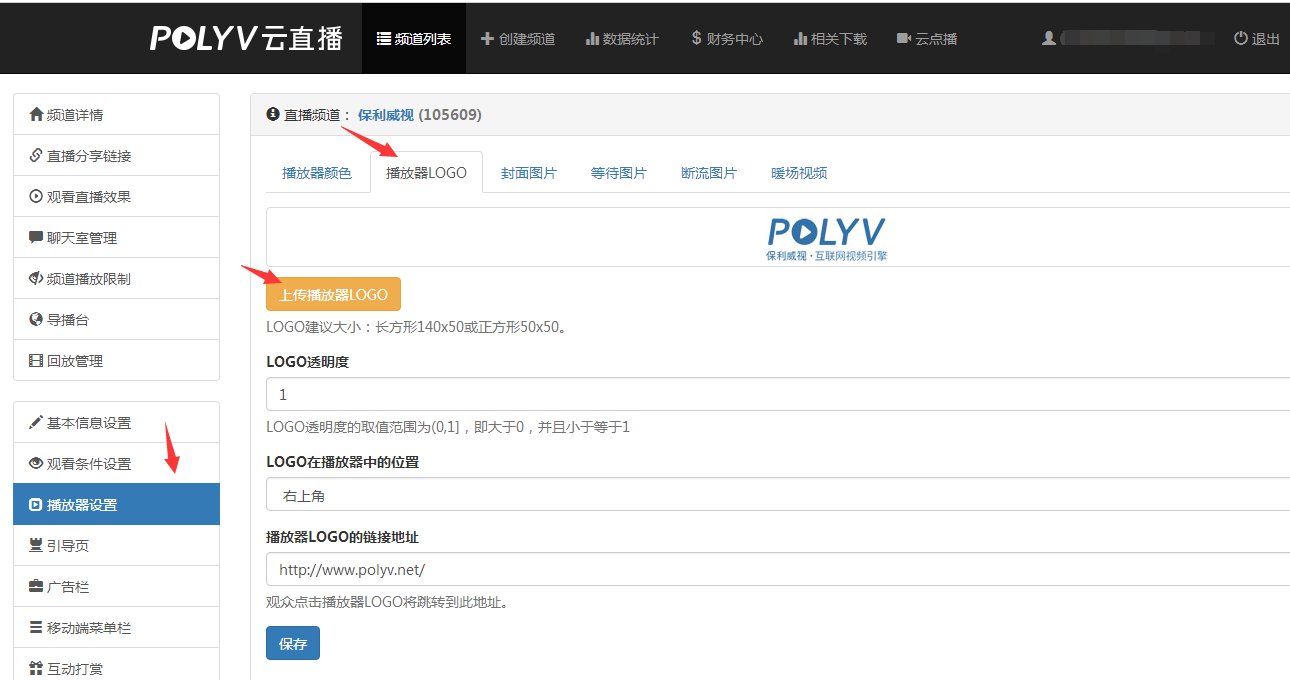
Task: Click the film icon for 回放管理
Action: point(36,361)
